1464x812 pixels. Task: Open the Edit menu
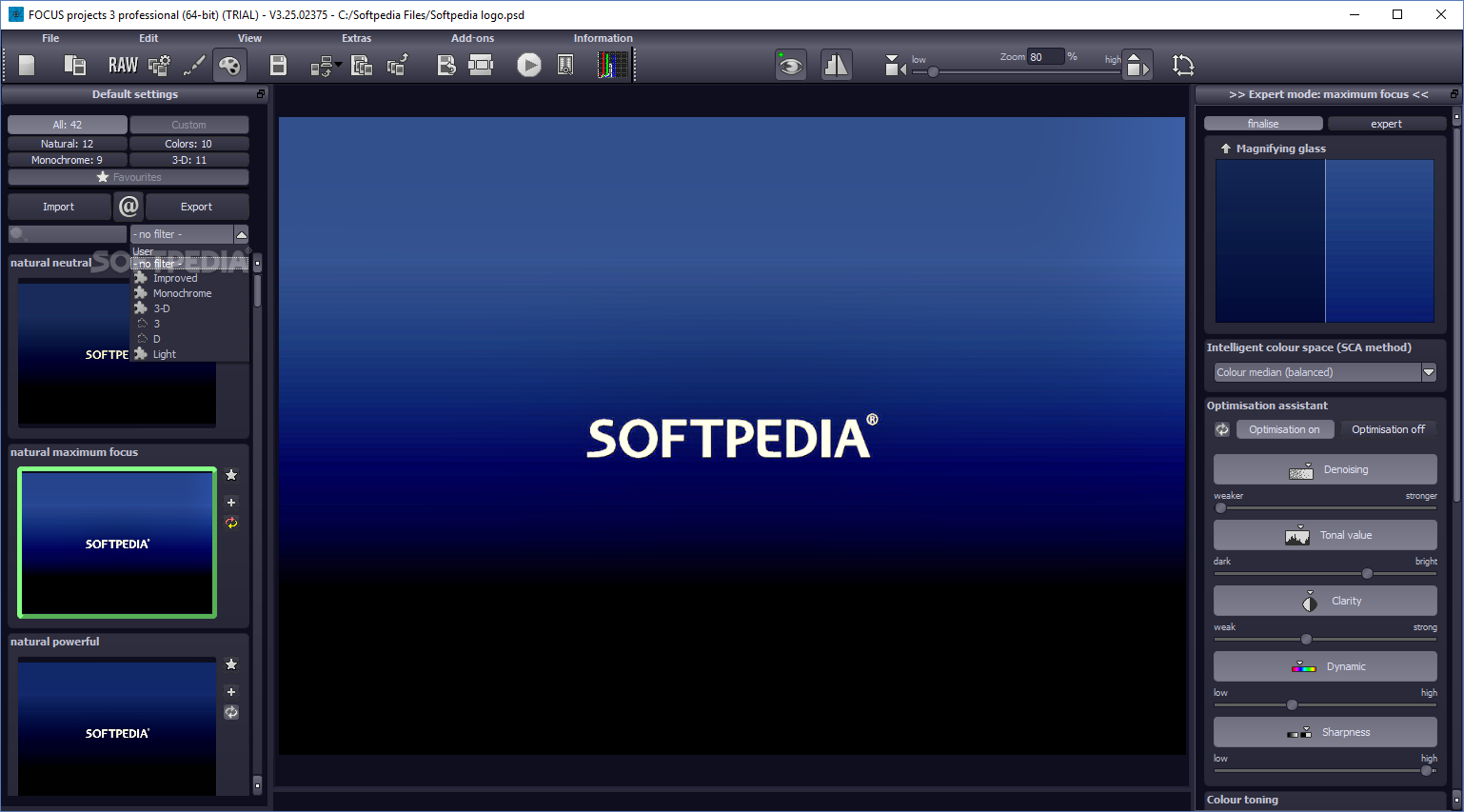coord(148,38)
